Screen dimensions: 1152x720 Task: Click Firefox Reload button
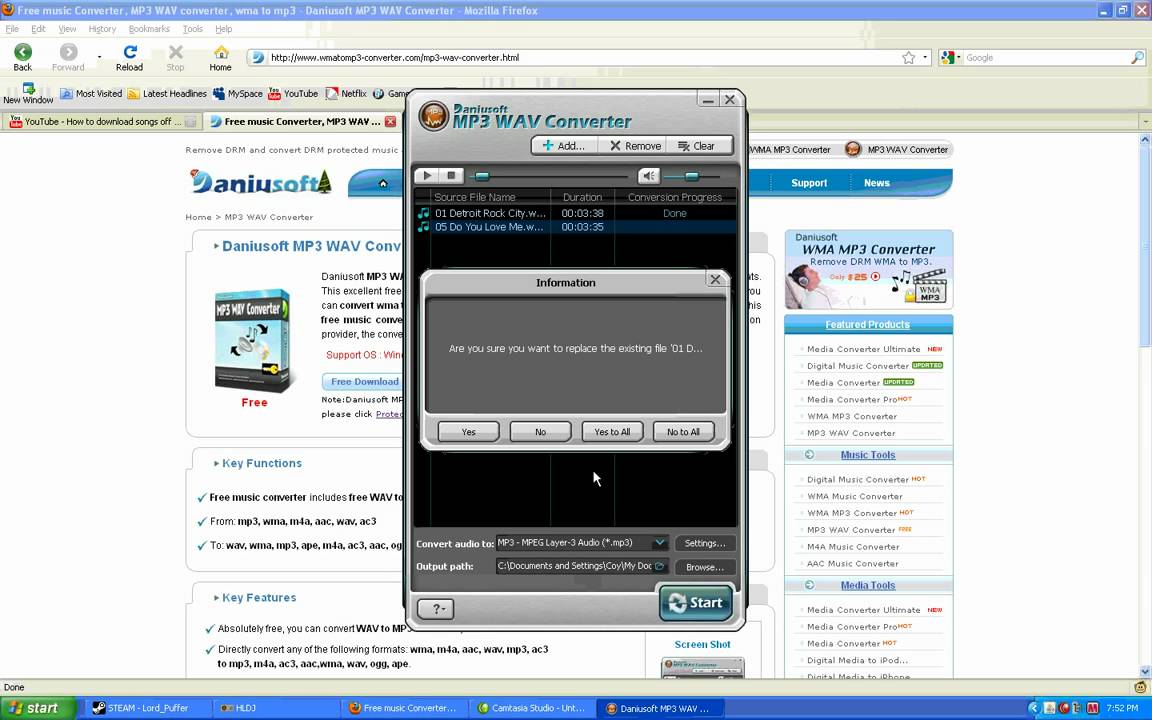coord(129,57)
